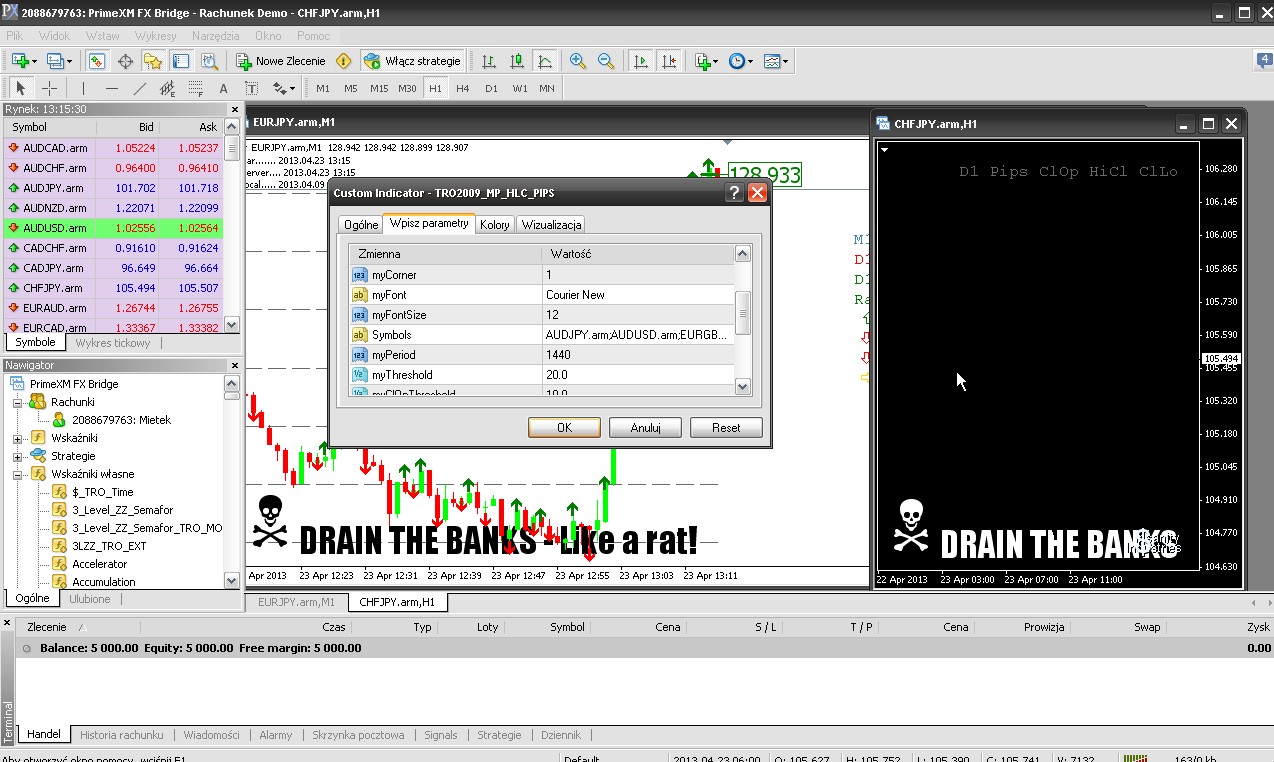Screen dimensions: 1274x762
Task: Toggle Włącz strategie button
Action: coord(413,61)
